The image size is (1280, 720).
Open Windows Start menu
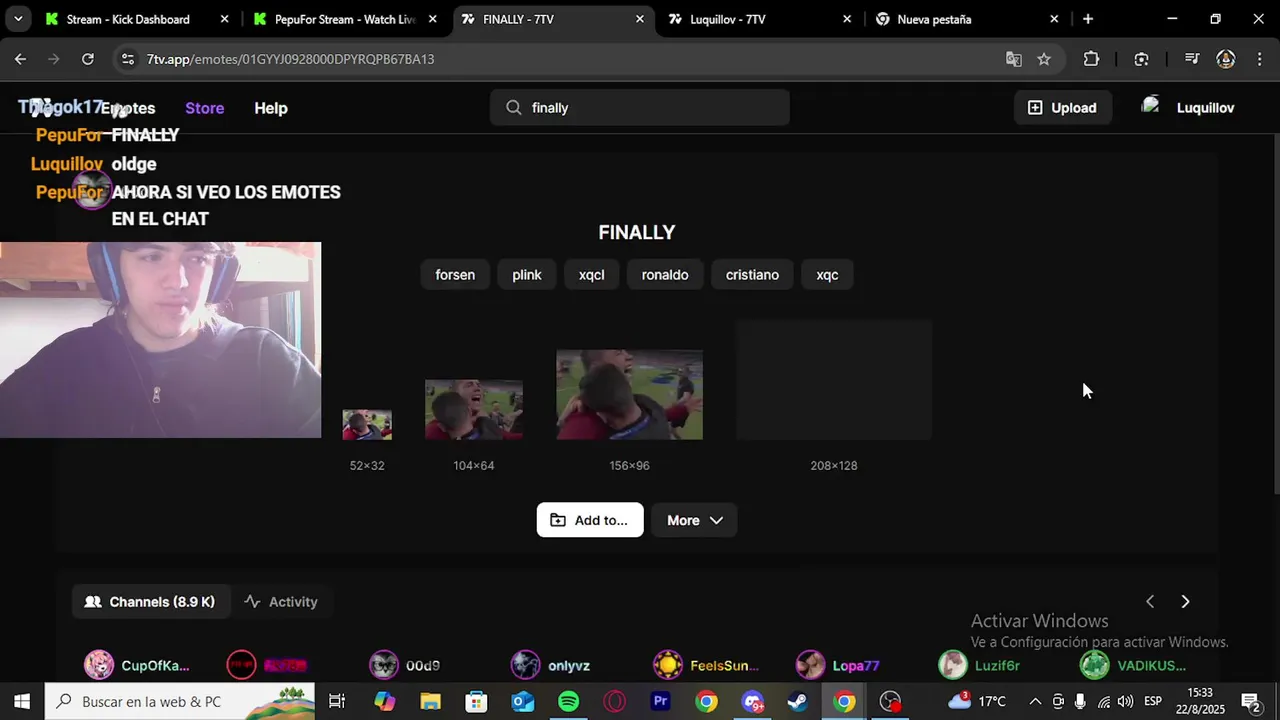click(x=22, y=702)
